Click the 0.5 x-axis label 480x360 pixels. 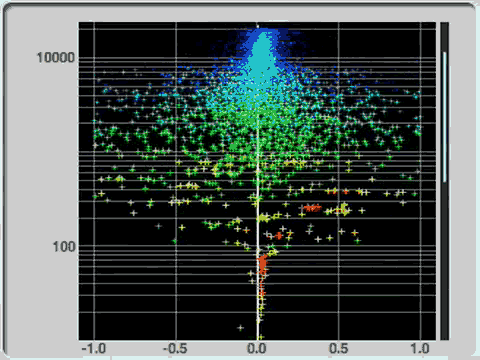click(338, 349)
